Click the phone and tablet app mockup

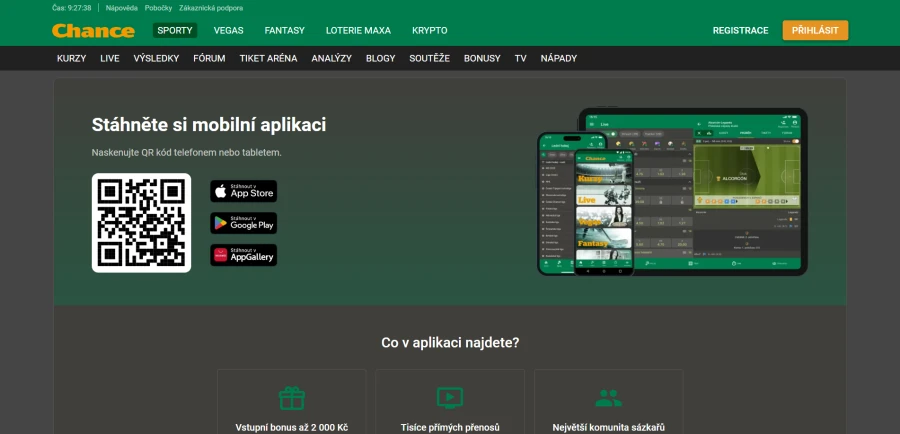pos(672,192)
